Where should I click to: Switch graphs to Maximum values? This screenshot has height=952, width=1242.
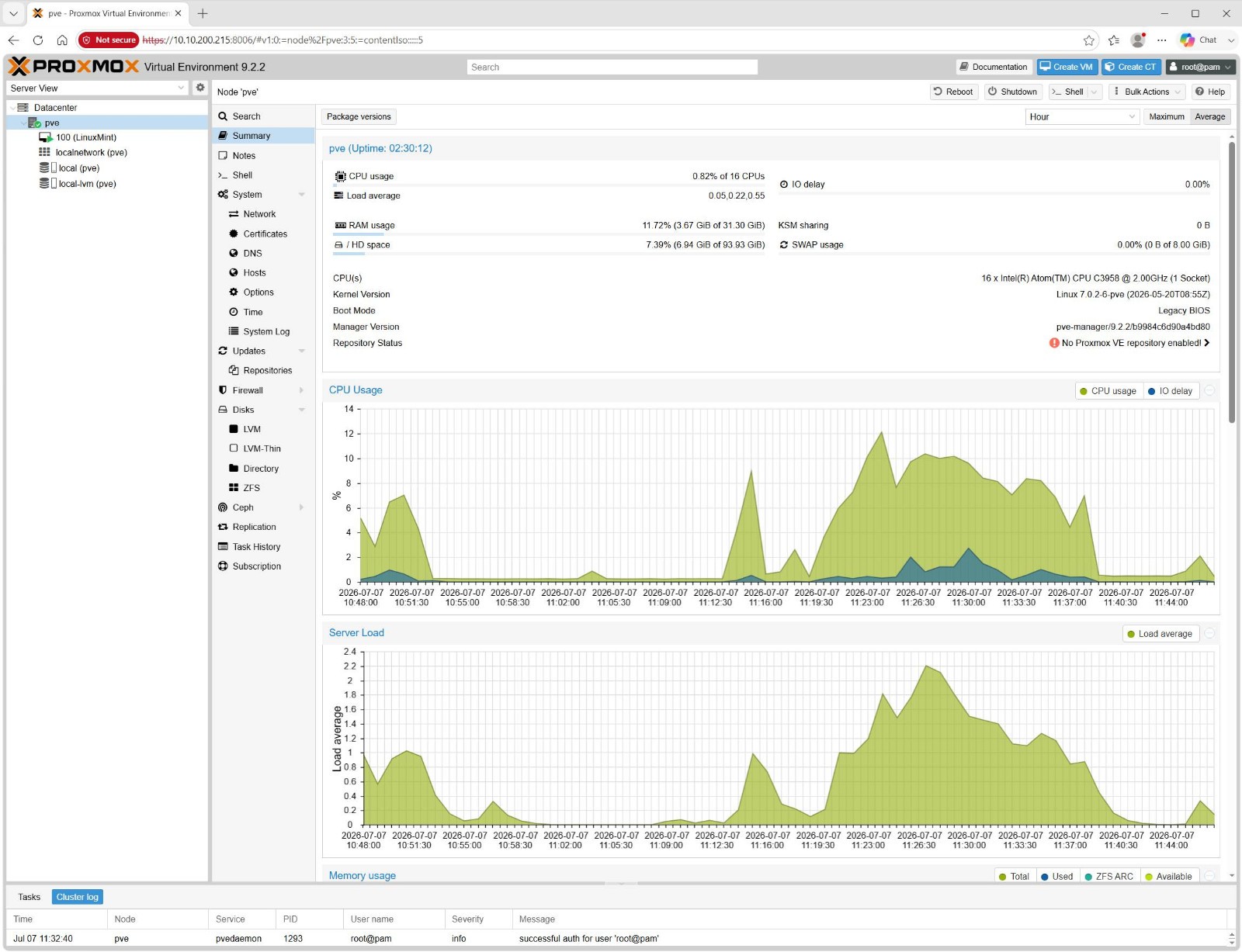coord(1167,116)
